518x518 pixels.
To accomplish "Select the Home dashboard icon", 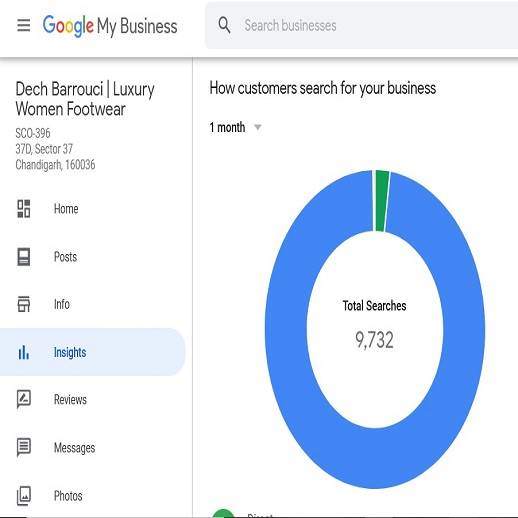I will click(24, 209).
